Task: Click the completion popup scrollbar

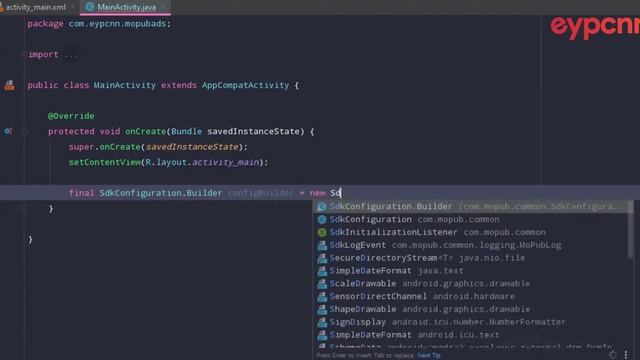Action: [x=631, y=230]
